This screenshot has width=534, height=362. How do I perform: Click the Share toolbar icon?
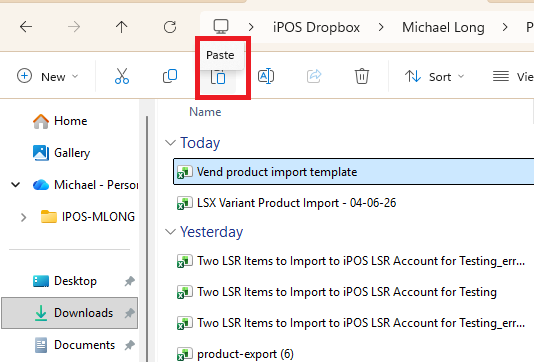(314, 76)
